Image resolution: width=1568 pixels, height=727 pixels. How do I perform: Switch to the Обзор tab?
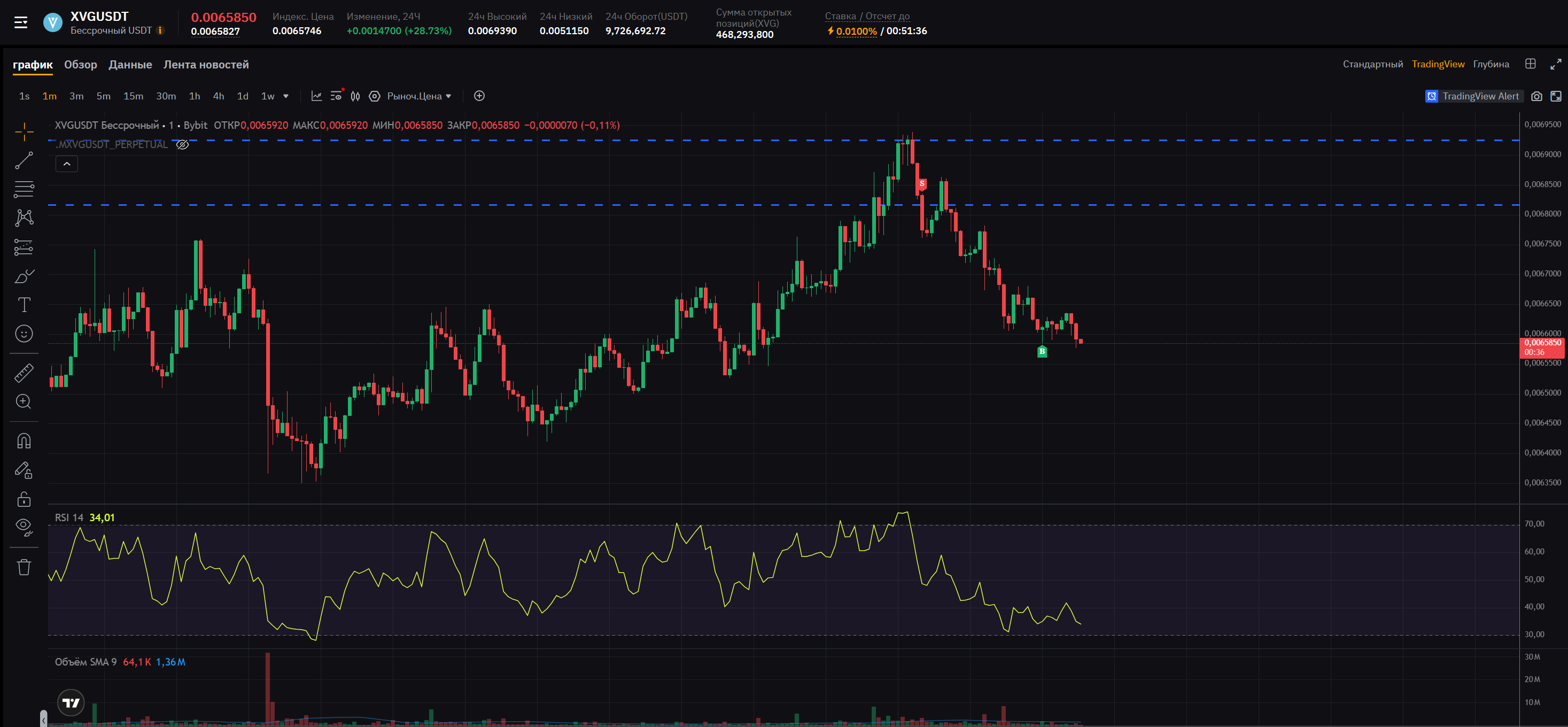pos(80,65)
